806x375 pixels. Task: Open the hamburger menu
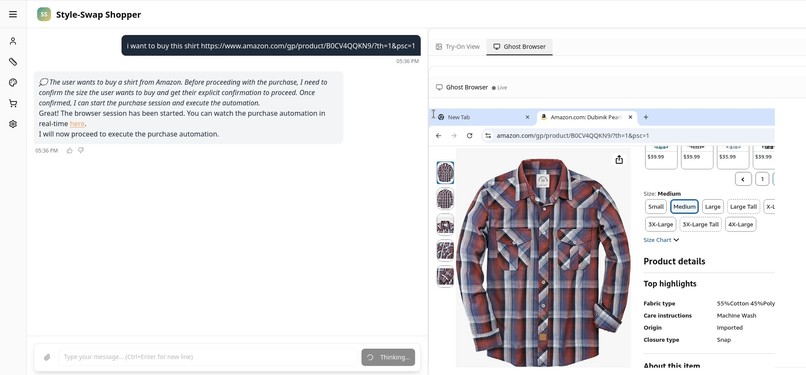[x=13, y=14]
